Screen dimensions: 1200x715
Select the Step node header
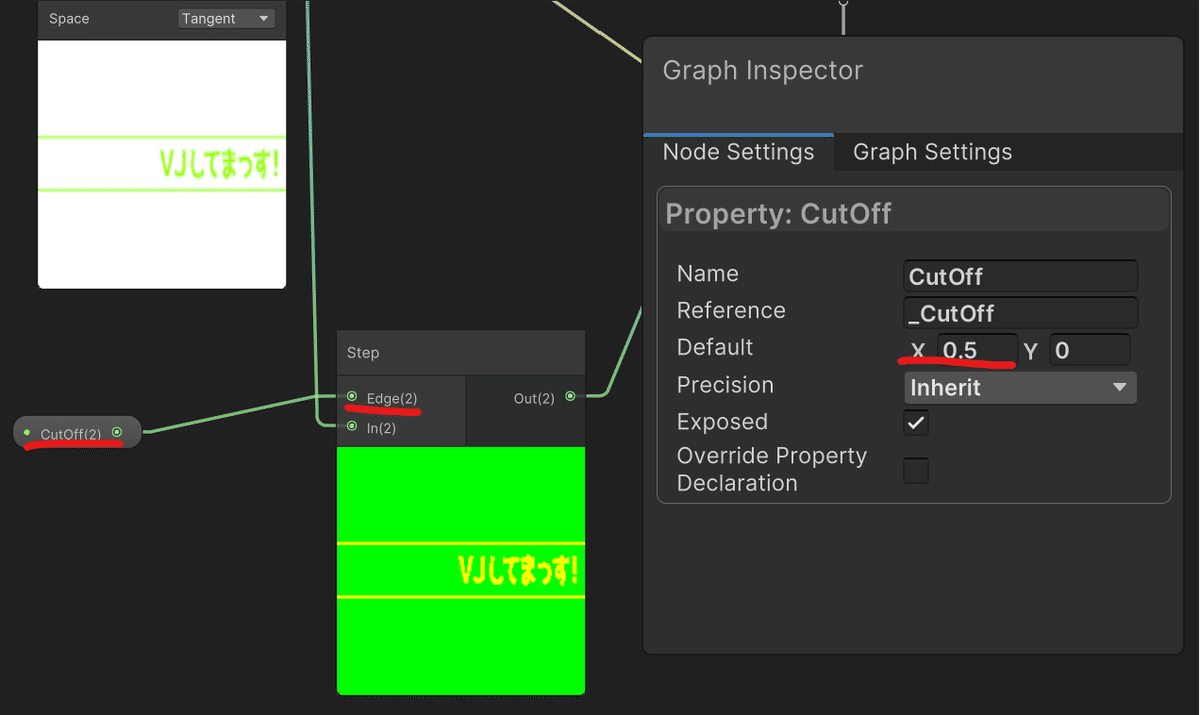[461, 353]
